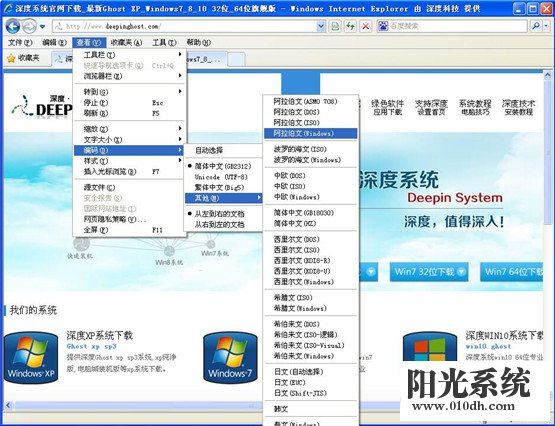
Task: Go back with the Back arrow button
Action: (13, 26)
